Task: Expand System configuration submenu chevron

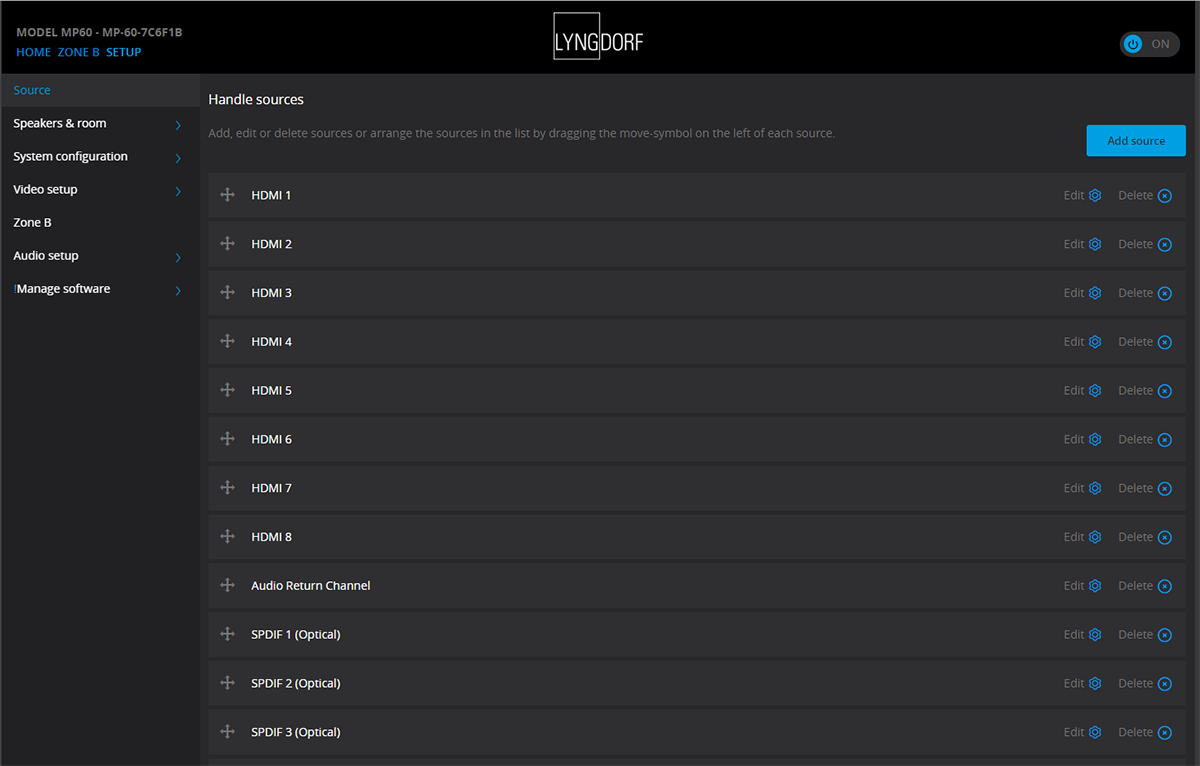Action: [178, 158]
